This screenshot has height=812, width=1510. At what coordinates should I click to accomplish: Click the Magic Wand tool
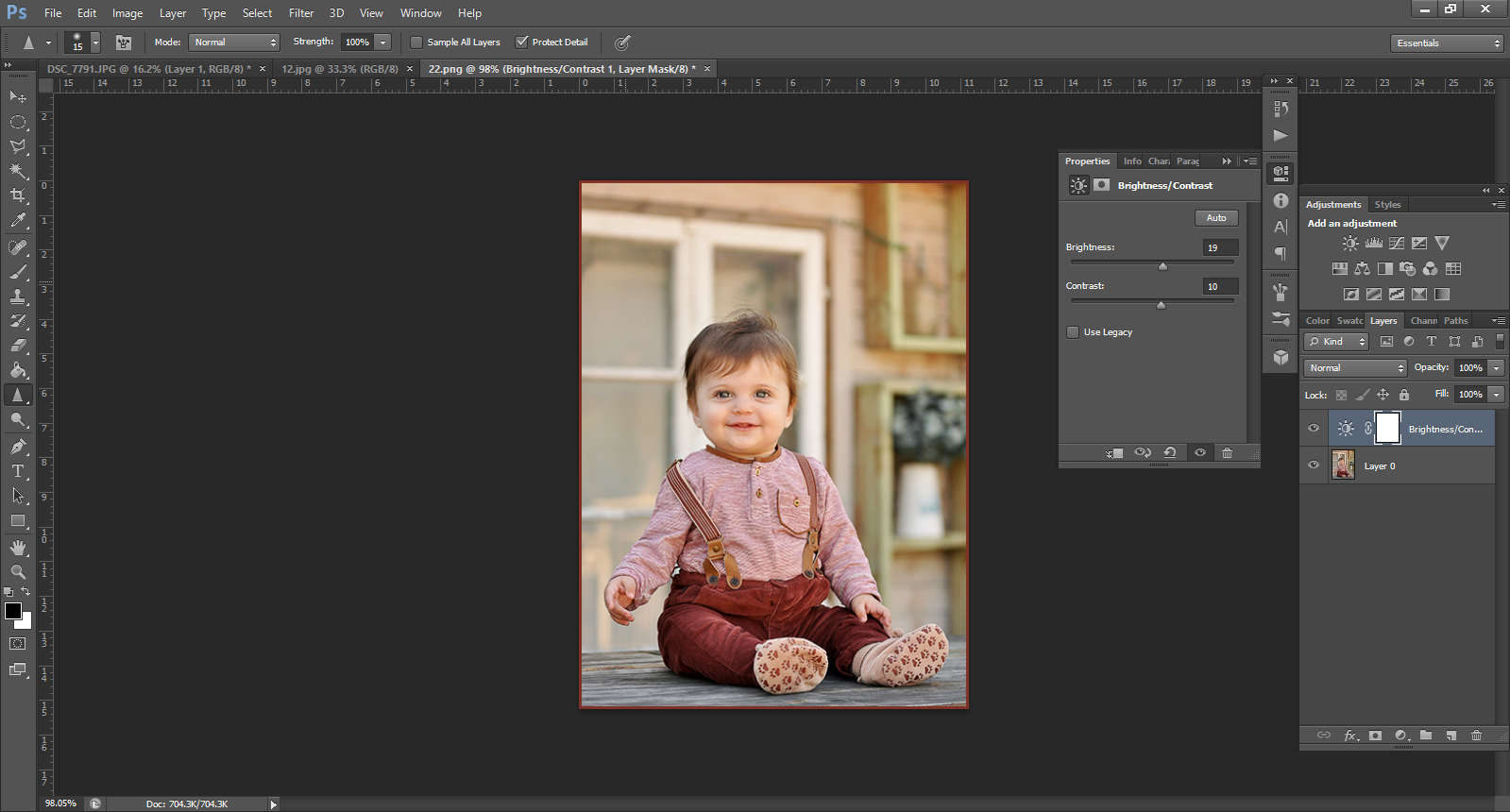pyautogui.click(x=18, y=171)
